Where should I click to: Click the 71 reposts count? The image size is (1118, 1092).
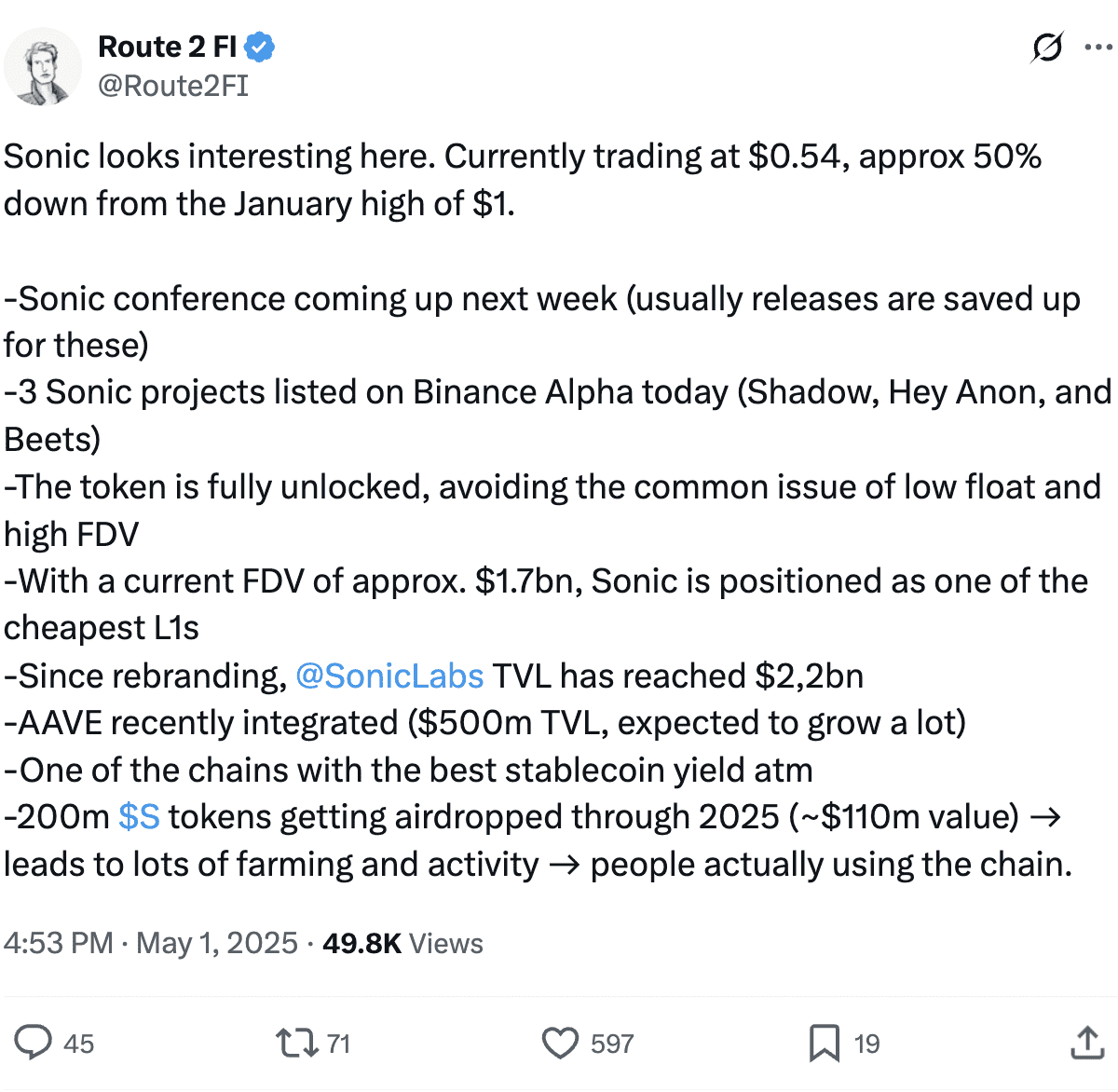339,1044
